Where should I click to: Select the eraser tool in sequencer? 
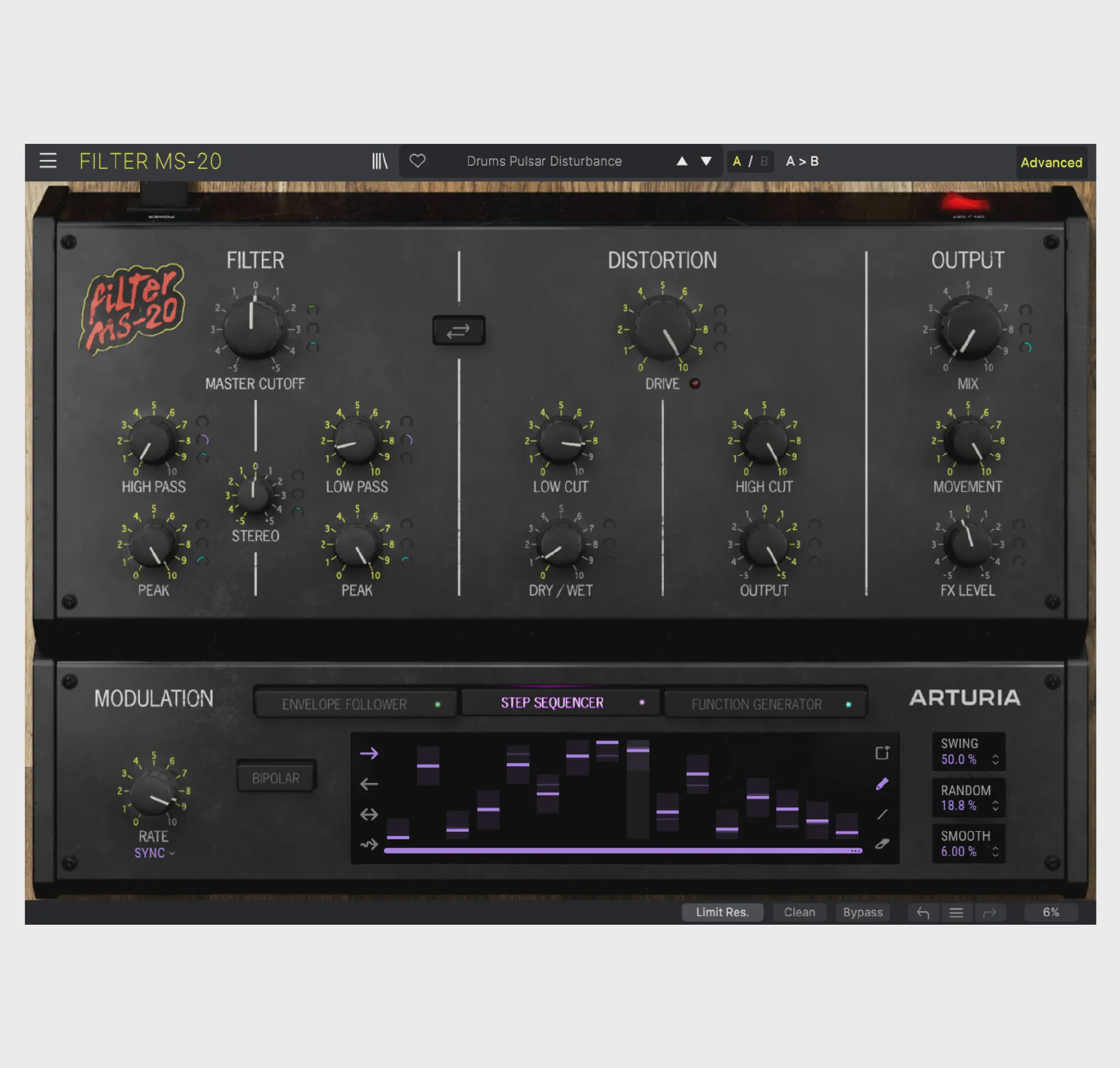coord(882,844)
